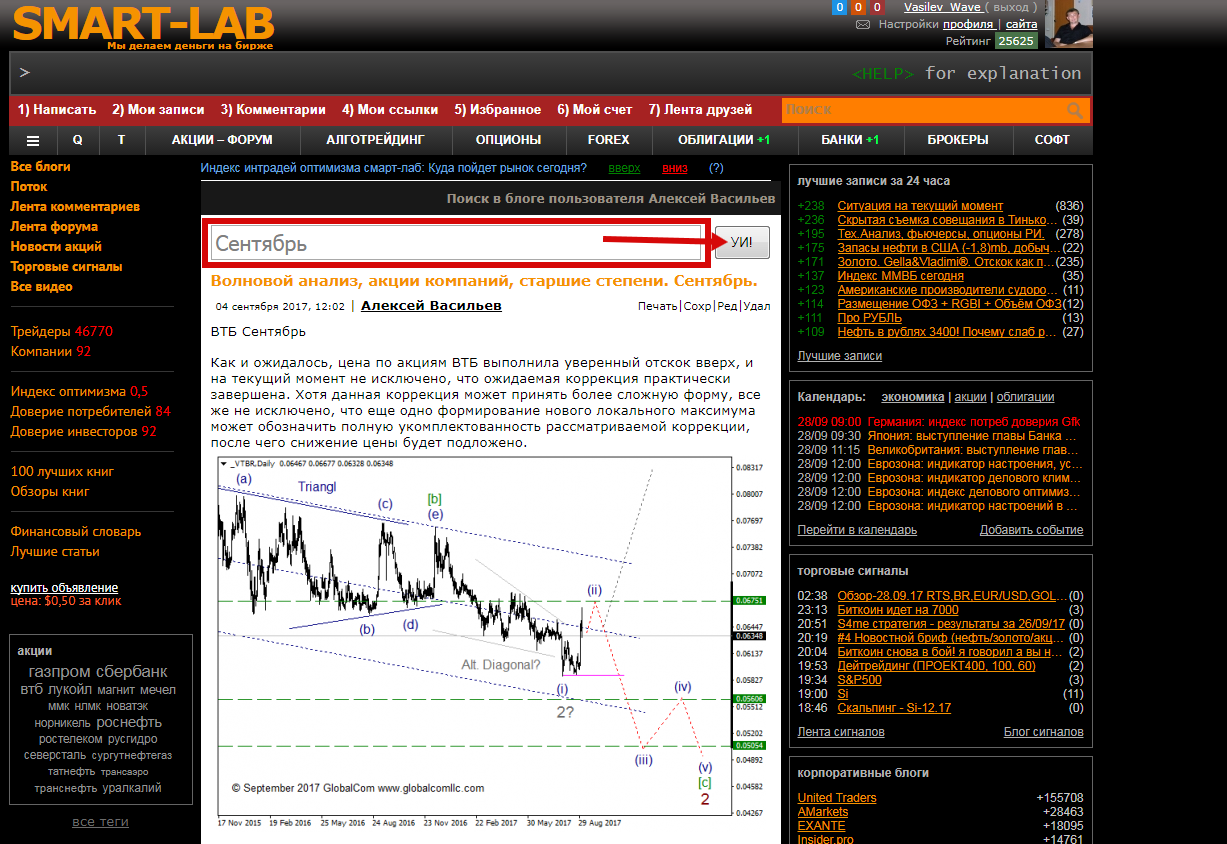
Task: Click the magnifier icon in orange search bar
Action: coord(1075,110)
